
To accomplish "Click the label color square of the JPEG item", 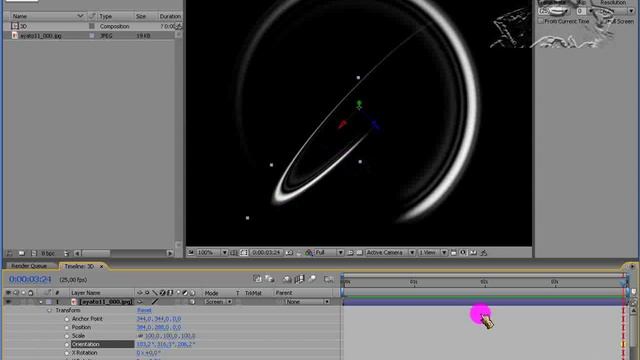I will 91,36.
